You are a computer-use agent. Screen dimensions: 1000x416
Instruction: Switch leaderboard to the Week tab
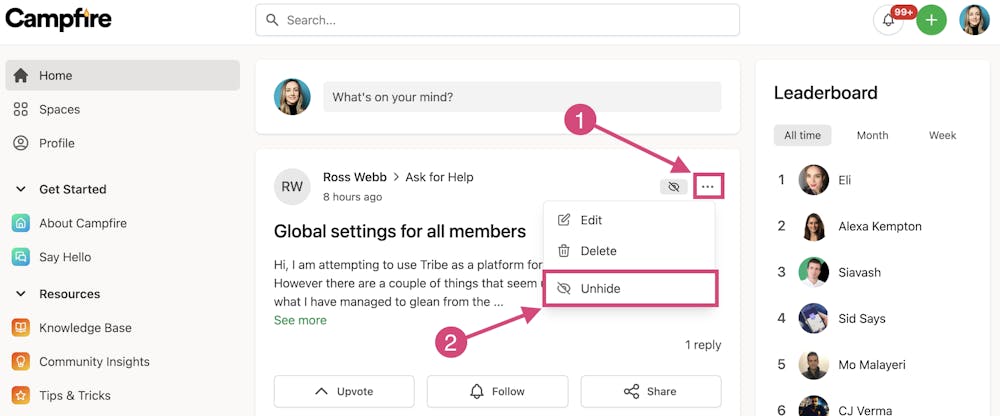(x=942, y=135)
